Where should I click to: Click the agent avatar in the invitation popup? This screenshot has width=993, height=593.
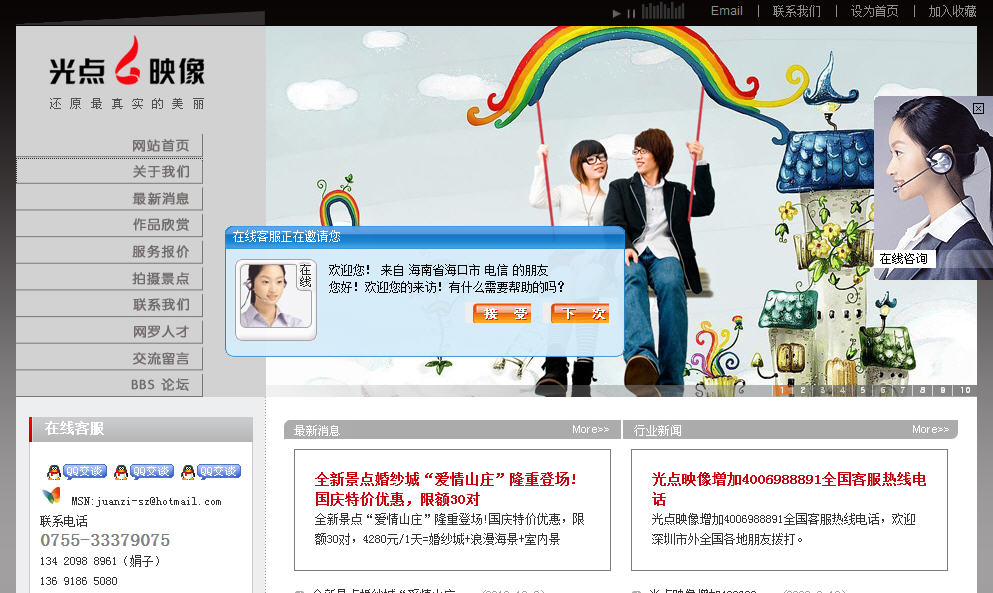pyautogui.click(x=266, y=296)
